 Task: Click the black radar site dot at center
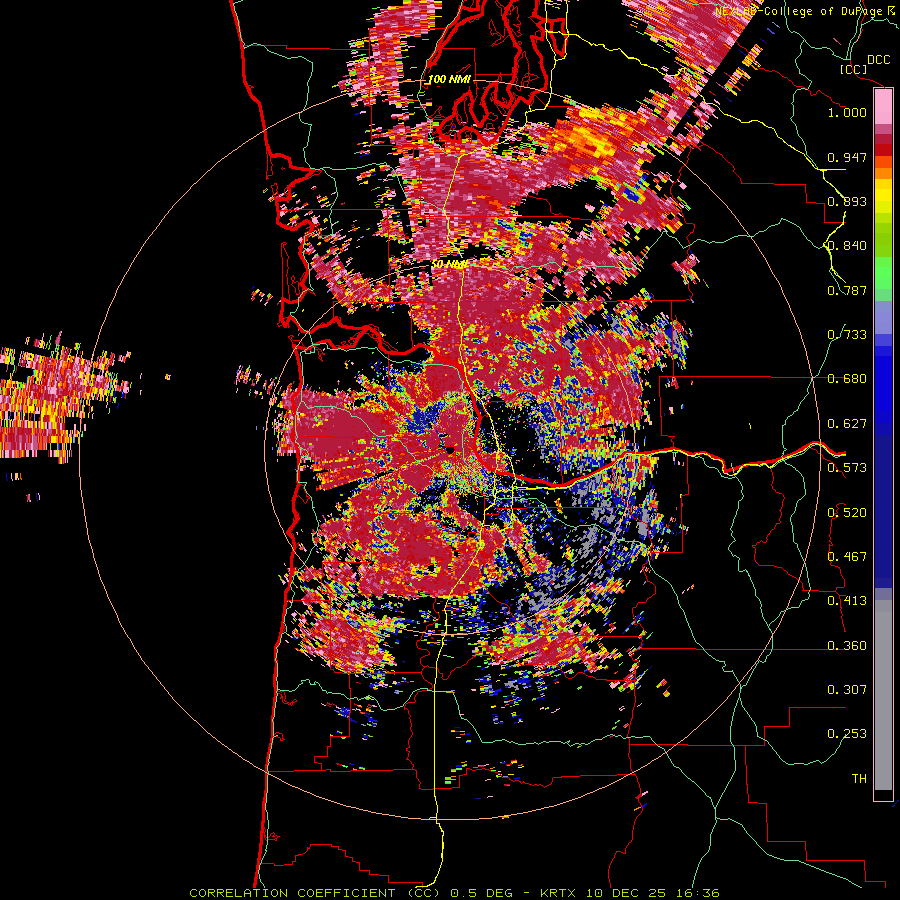click(451, 451)
